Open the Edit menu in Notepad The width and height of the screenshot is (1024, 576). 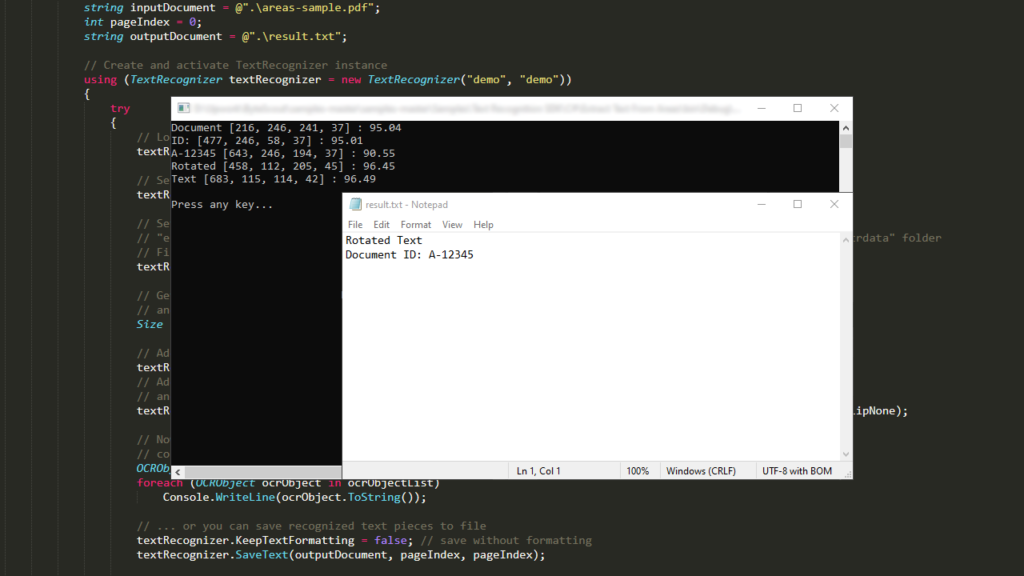[x=382, y=225]
